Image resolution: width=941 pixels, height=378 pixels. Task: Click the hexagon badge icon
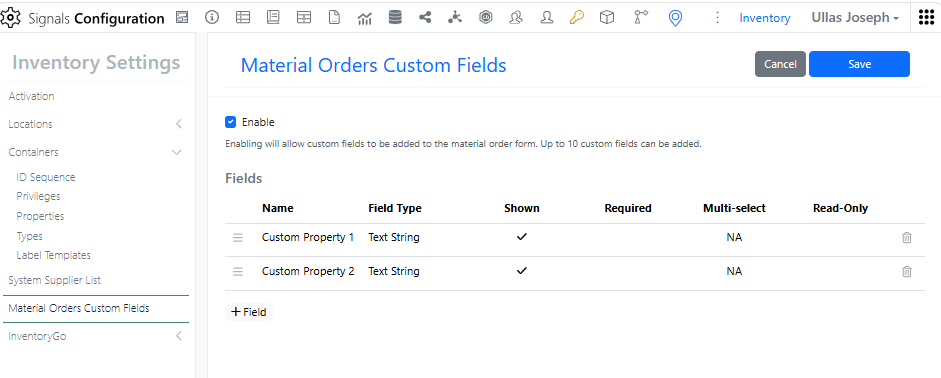(486, 18)
